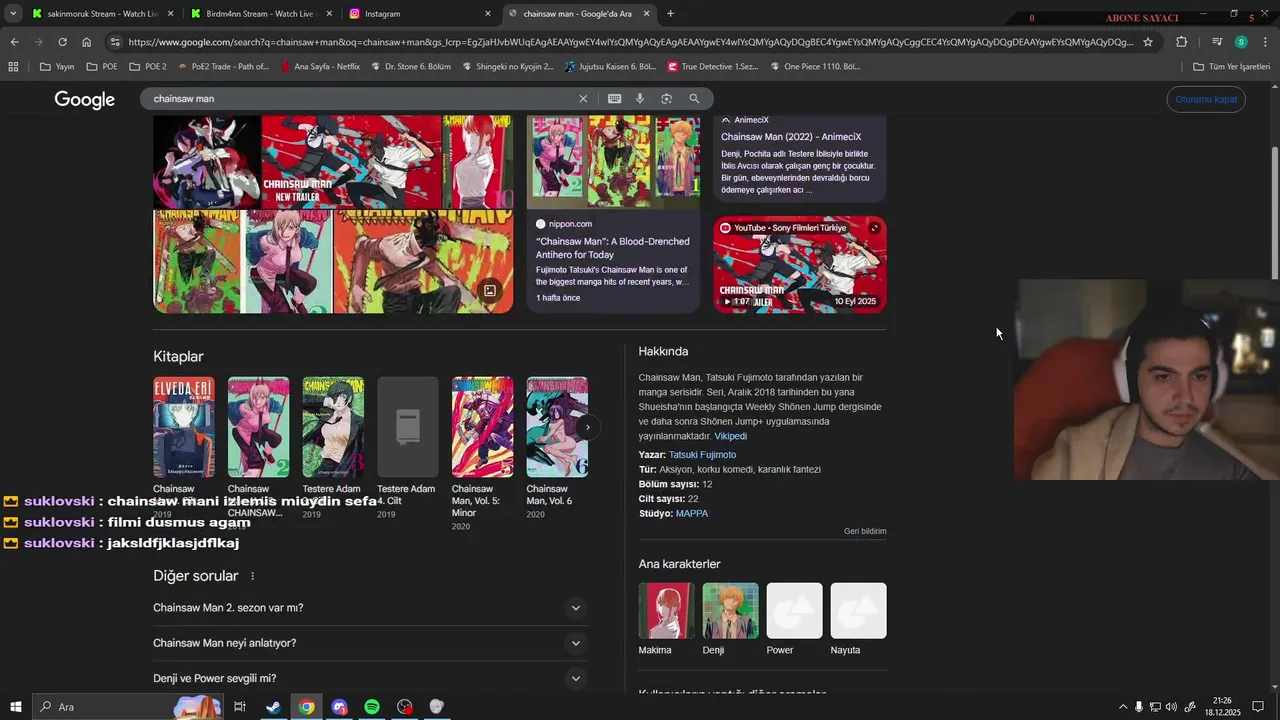
Task: Go to the Google logo homepage
Action: click(85, 100)
